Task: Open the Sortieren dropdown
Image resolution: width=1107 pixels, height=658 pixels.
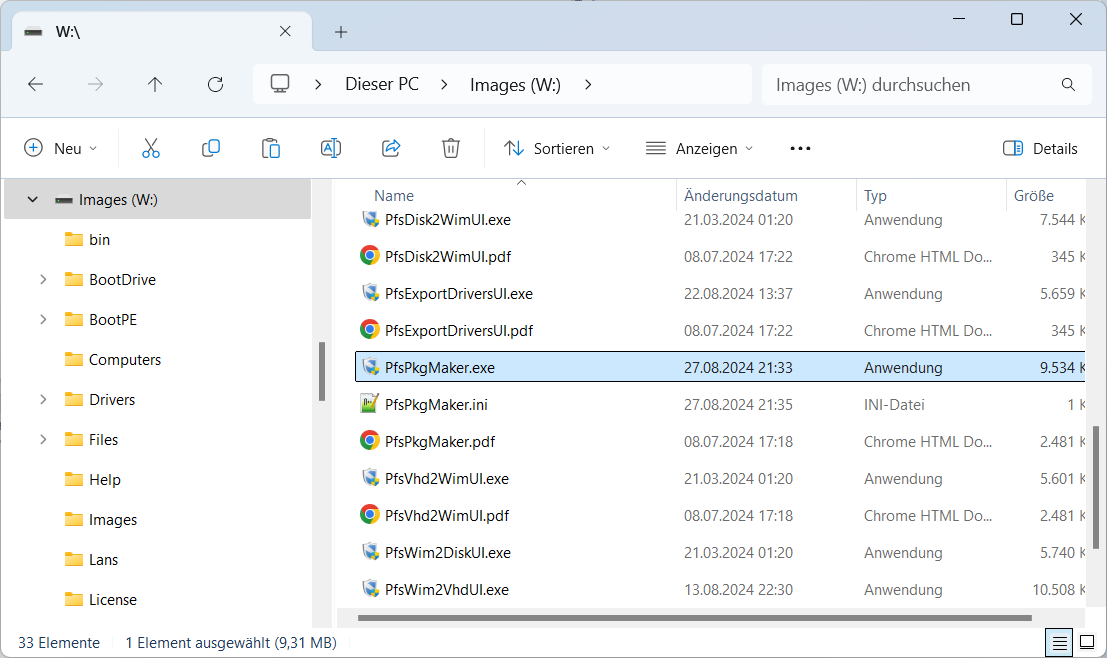Action: click(x=557, y=148)
